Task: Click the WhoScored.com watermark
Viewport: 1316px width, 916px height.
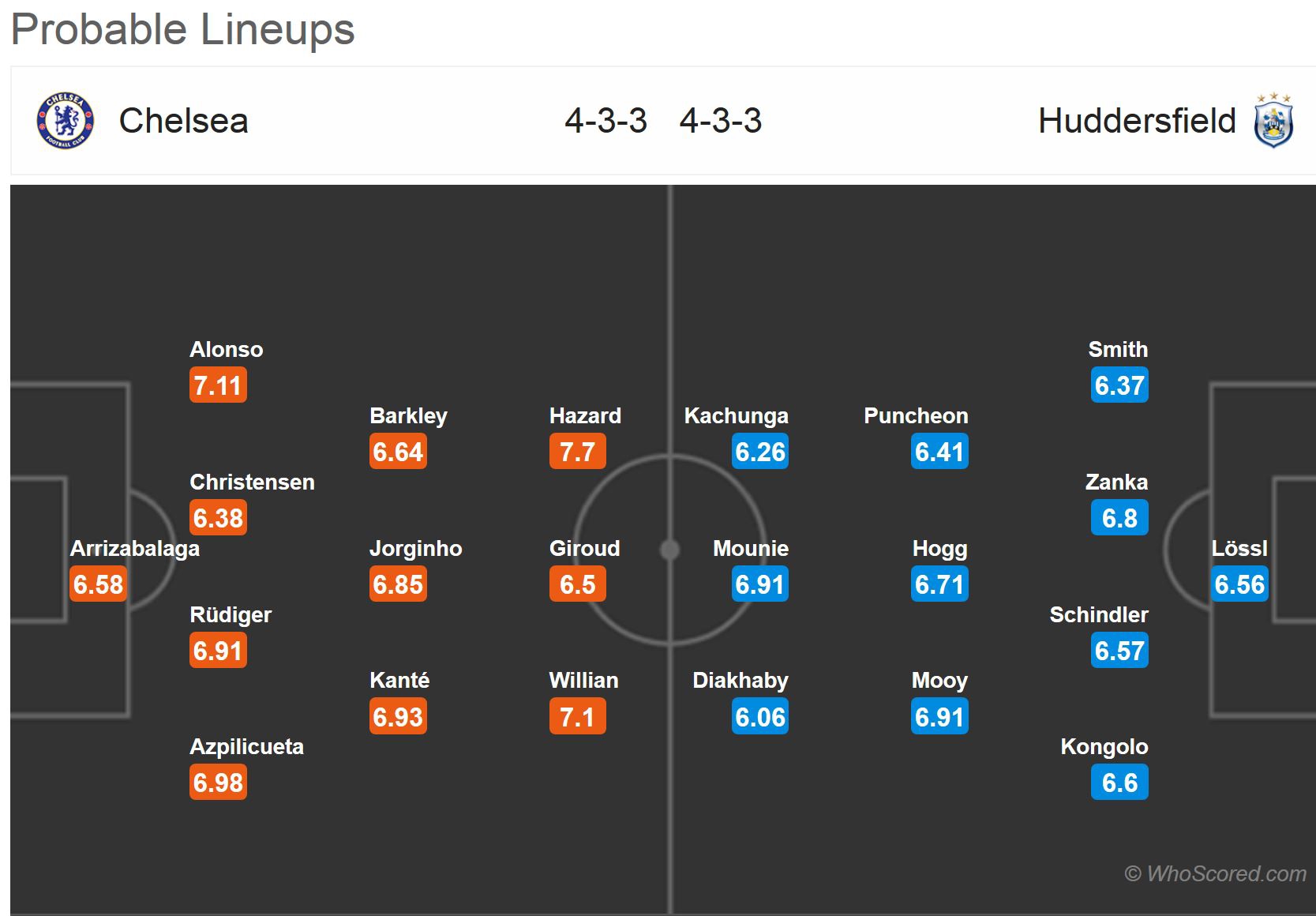Action: coord(1215,873)
